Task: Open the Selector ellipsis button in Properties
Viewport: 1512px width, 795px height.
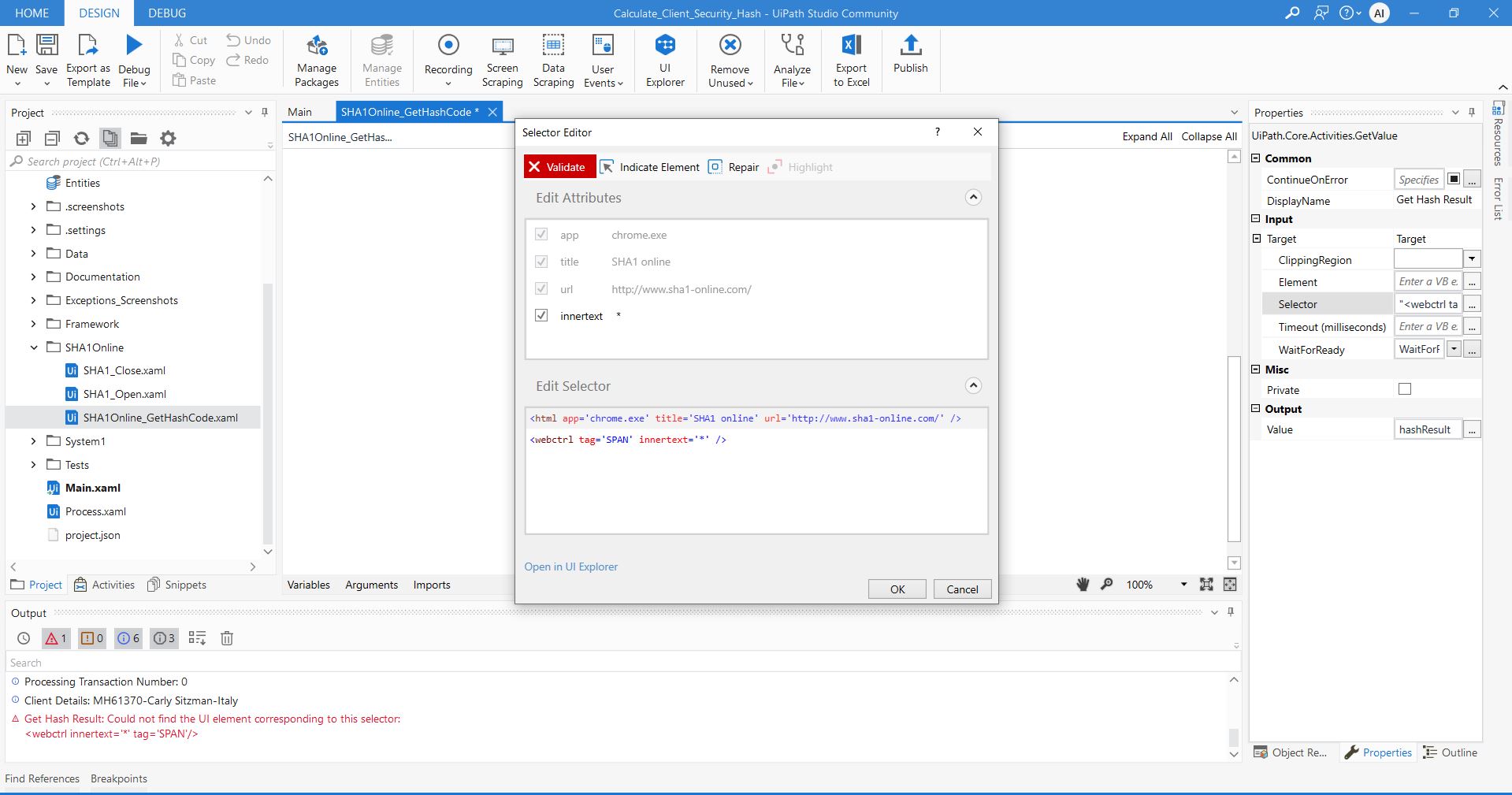Action: point(1472,304)
